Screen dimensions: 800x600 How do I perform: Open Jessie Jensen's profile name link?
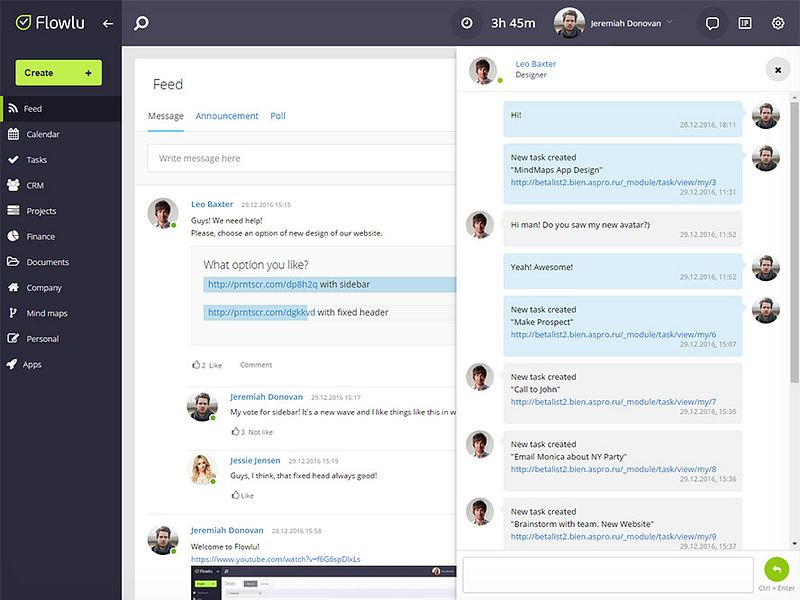point(255,460)
